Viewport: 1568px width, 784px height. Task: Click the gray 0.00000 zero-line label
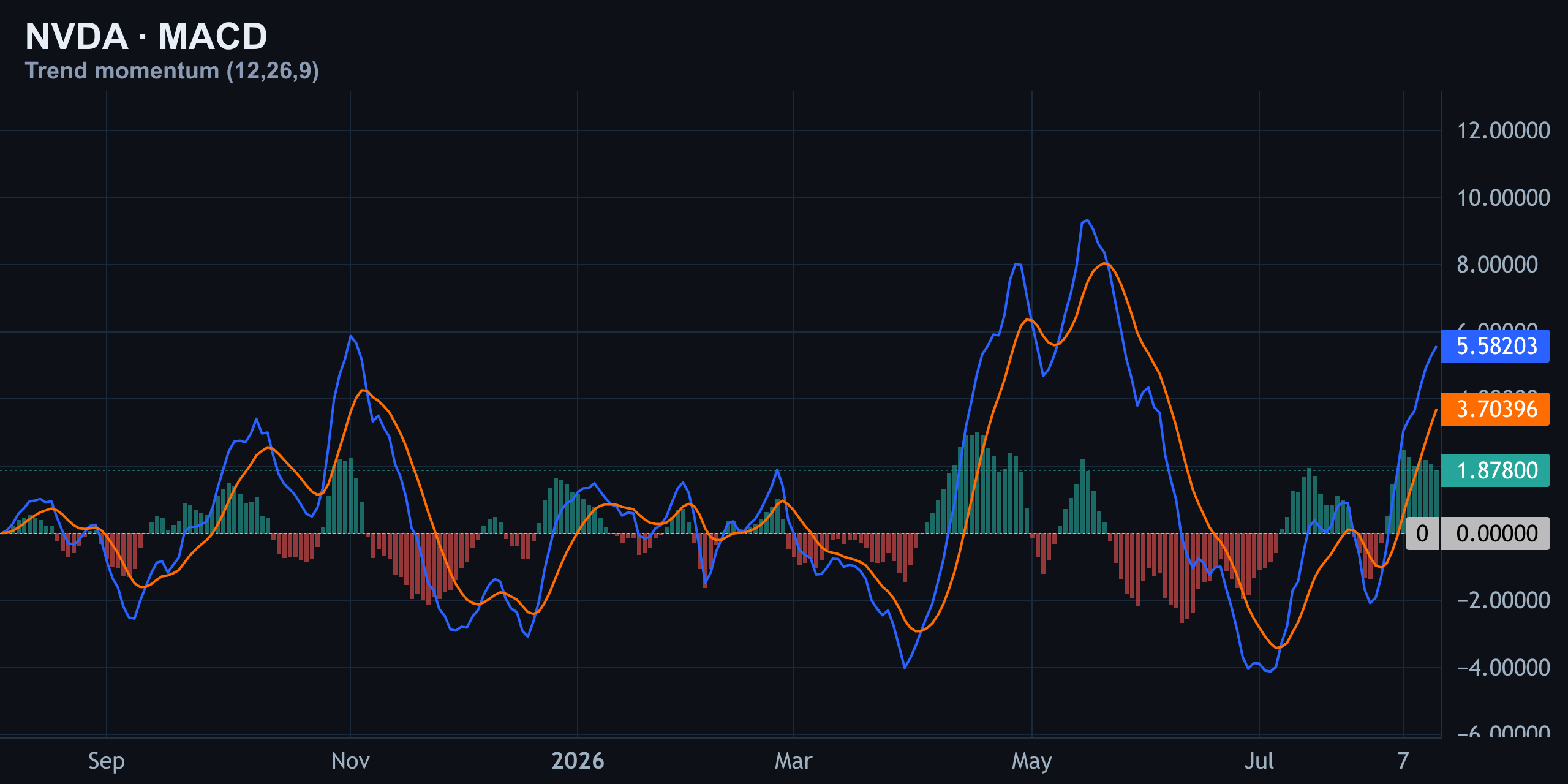(x=1495, y=533)
